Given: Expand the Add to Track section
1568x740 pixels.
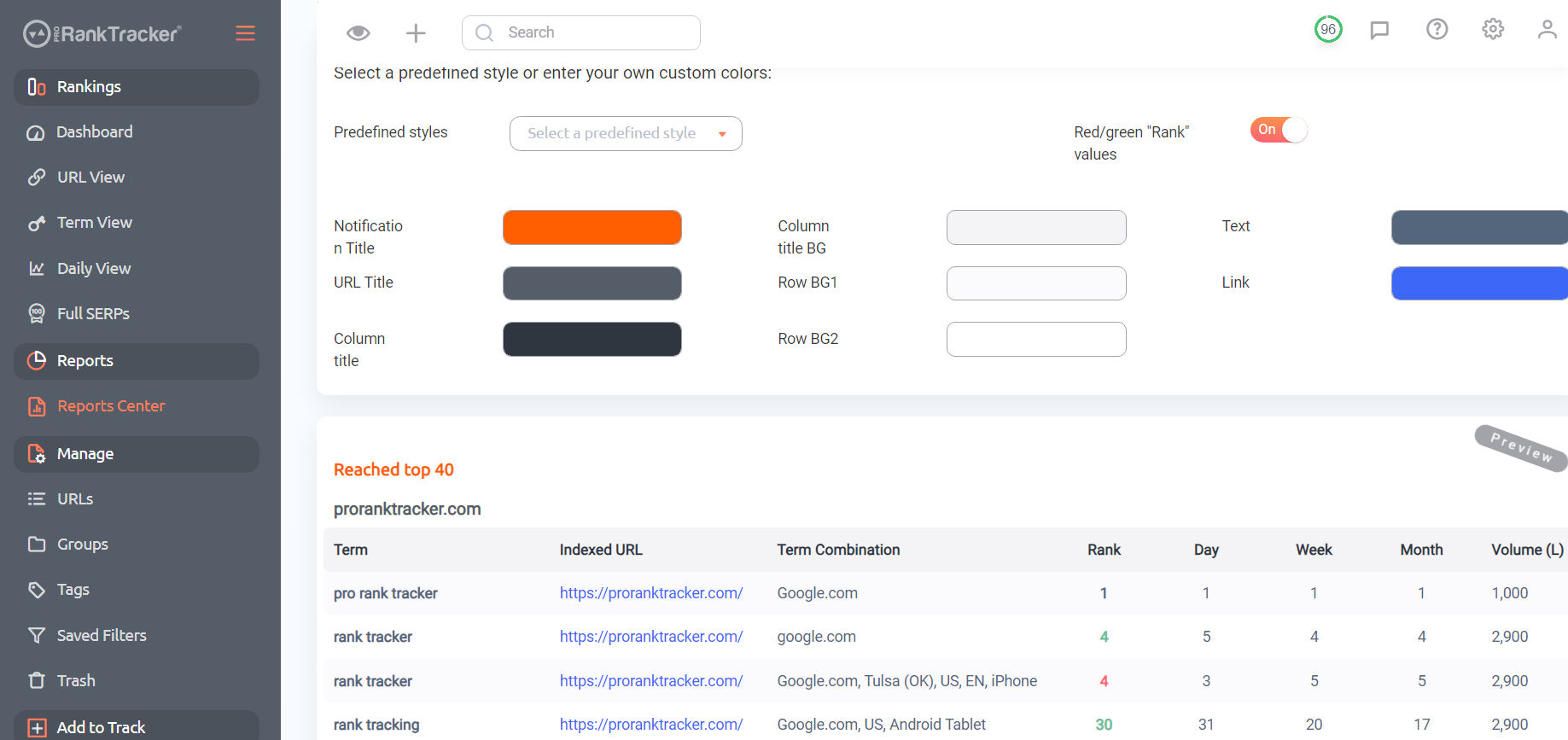Looking at the screenshot, I should tap(137, 725).
